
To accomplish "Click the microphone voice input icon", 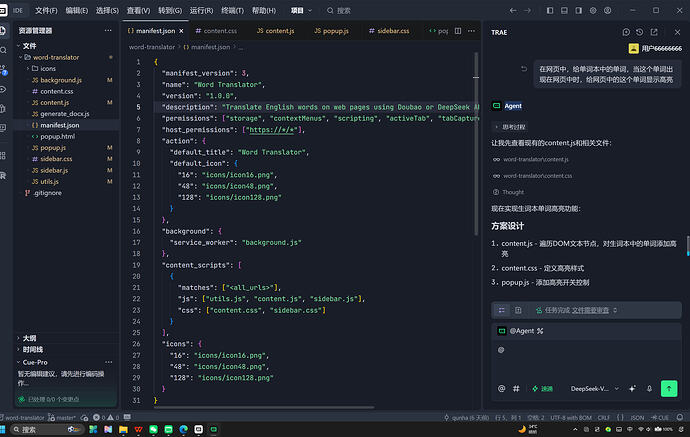I will click(x=649, y=389).
